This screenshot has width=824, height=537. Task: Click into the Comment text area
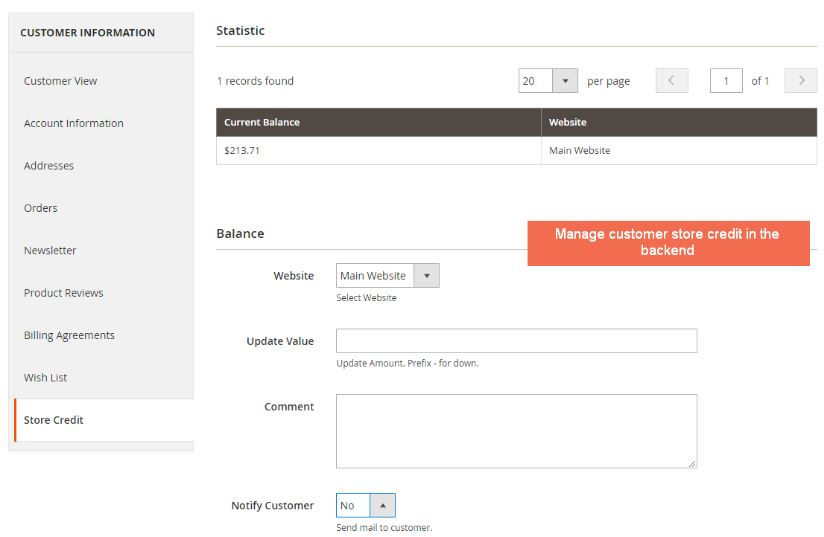click(x=516, y=431)
